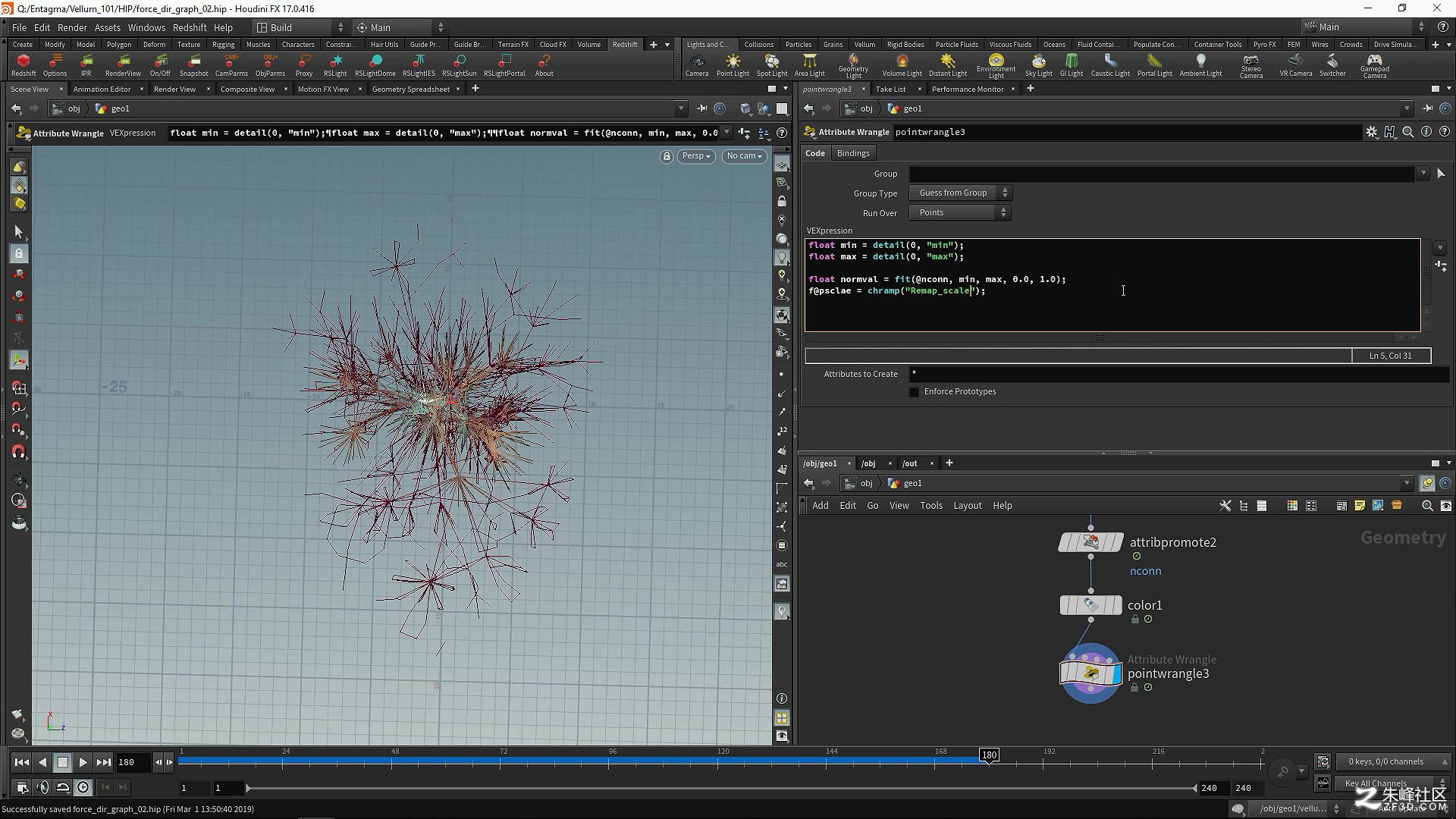Add a Sky Light from shelf
The width and height of the screenshot is (1456, 819).
click(1038, 65)
